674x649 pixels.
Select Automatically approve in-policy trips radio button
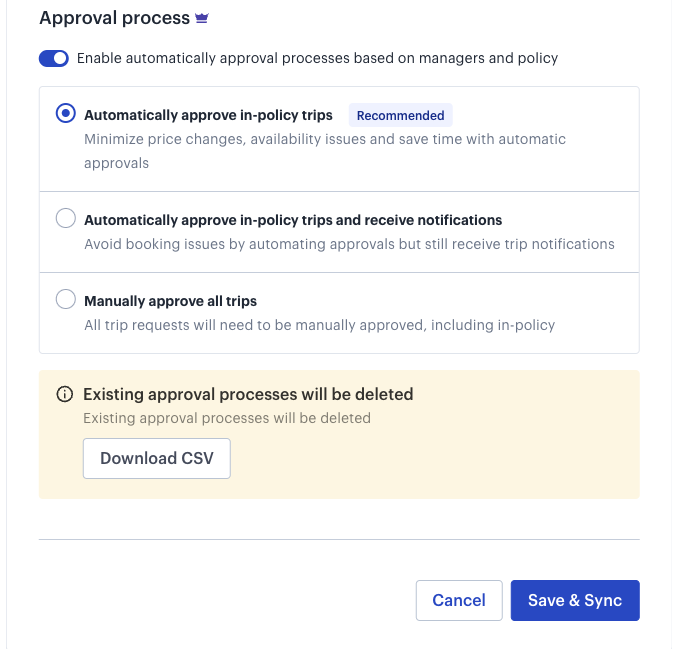click(66, 113)
